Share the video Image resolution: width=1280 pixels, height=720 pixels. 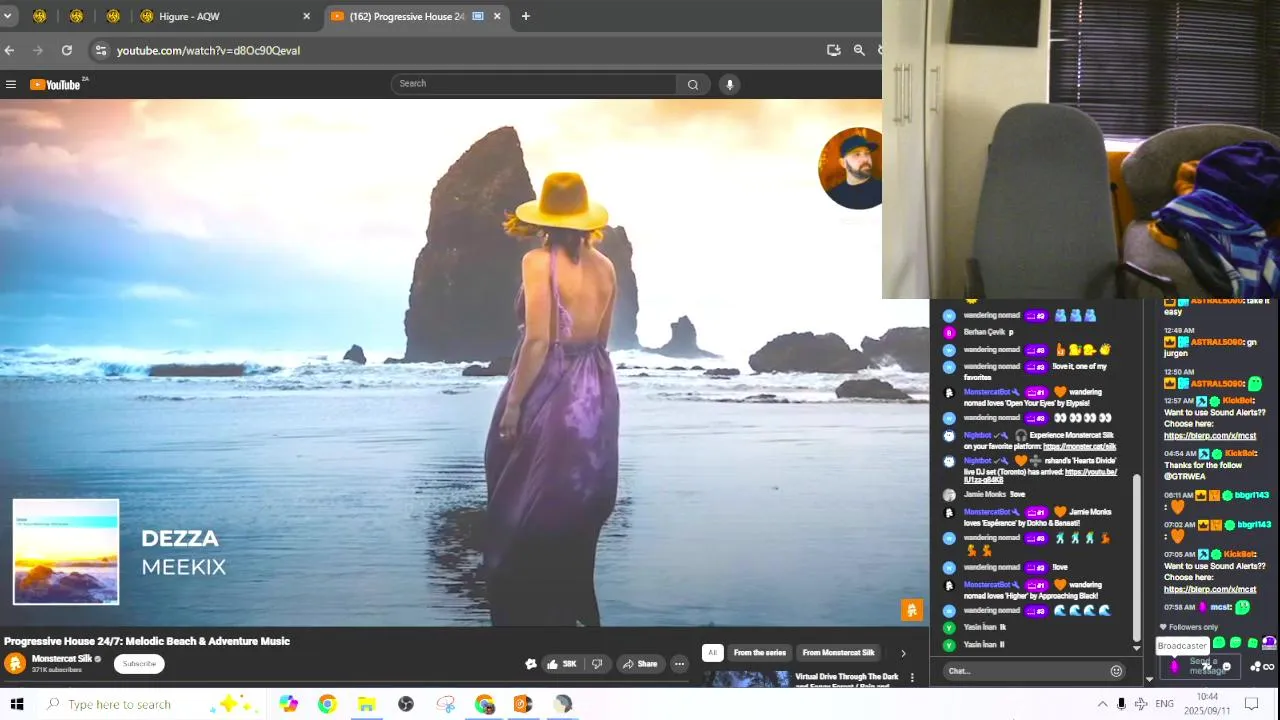(639, 664)
